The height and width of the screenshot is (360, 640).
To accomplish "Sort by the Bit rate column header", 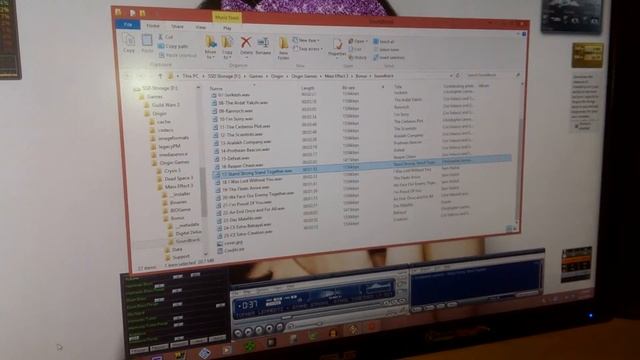I will (x=348, y=87).
